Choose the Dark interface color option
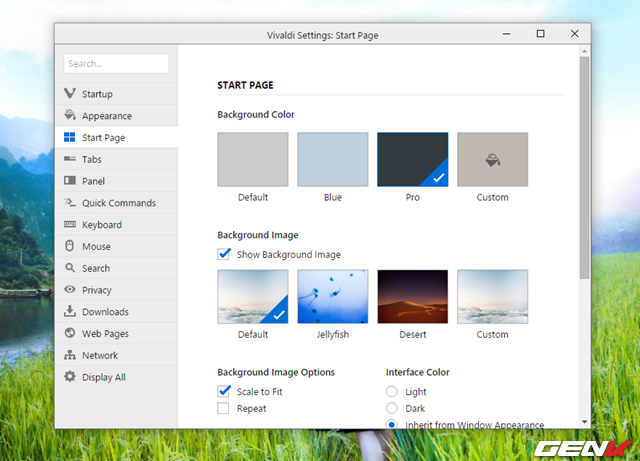Viewport: 640px width, 461px height. [392, 408]
